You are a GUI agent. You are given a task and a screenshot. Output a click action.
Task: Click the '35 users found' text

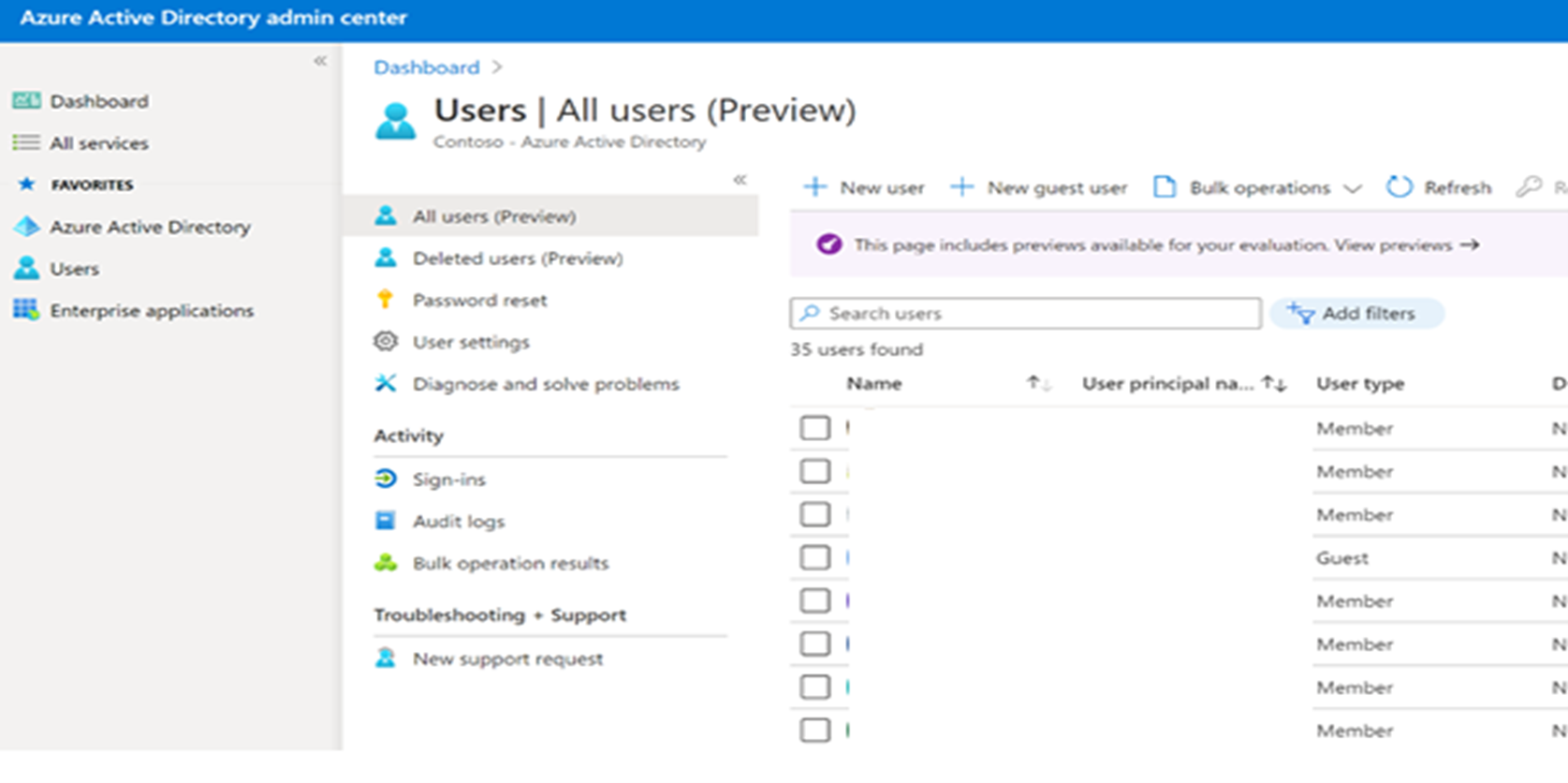tap(857, 349)
